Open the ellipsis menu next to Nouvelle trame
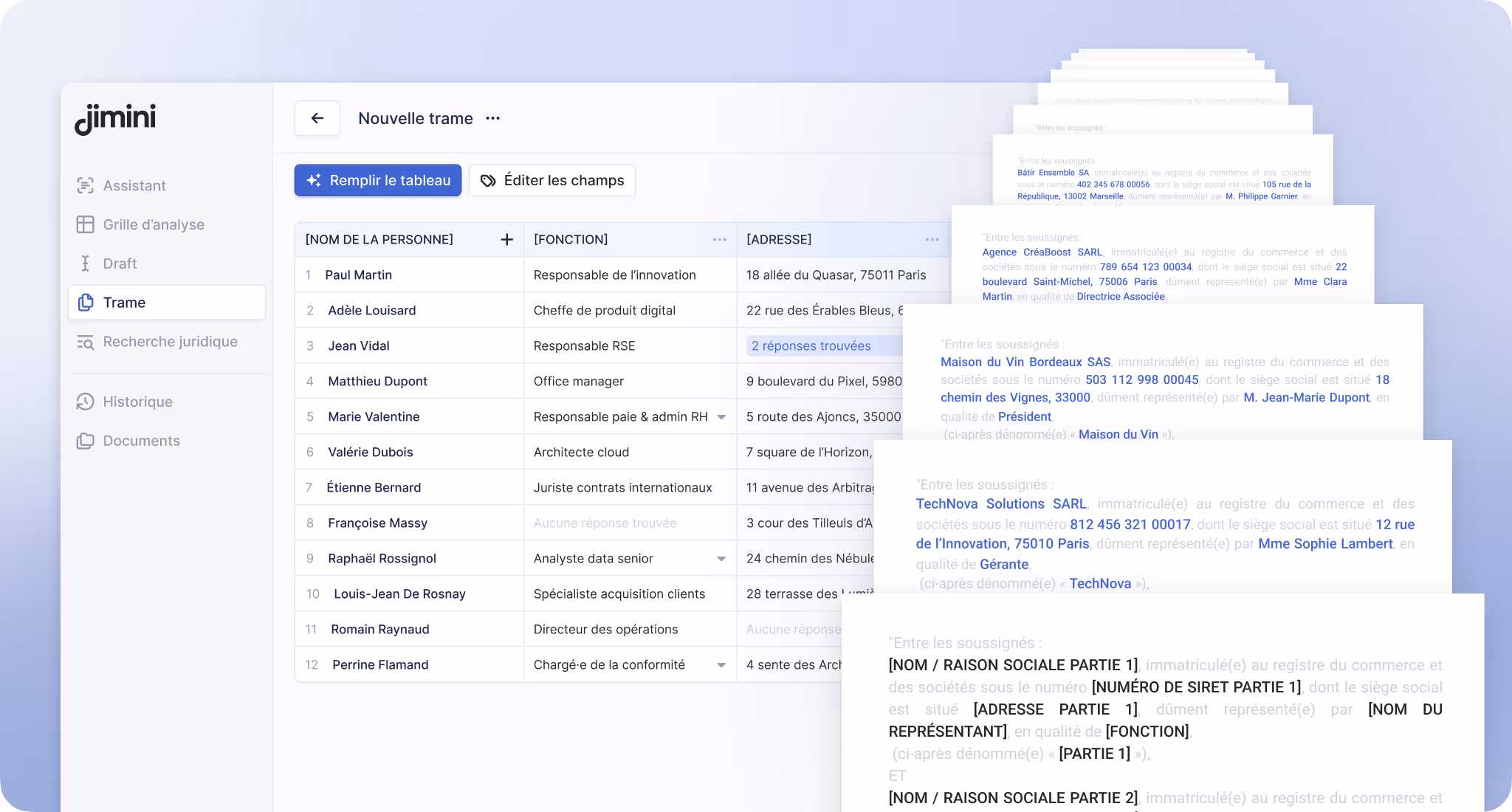1512x812 pixels. click(x=492, y=118)
